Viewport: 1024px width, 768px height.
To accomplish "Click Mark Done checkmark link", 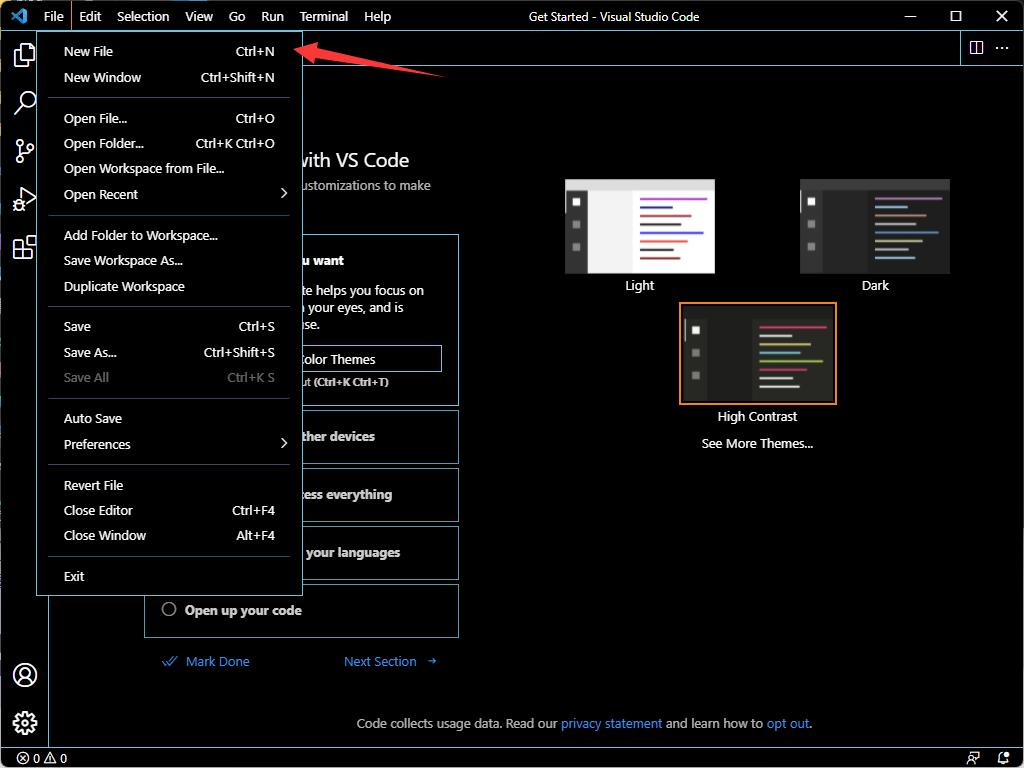I will click(x=206, y=662).
